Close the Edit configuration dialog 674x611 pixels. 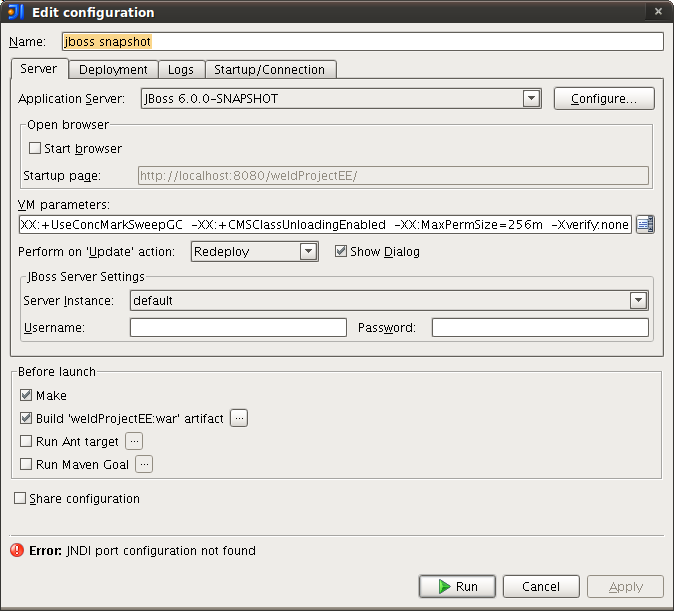(x=658, y=12)
